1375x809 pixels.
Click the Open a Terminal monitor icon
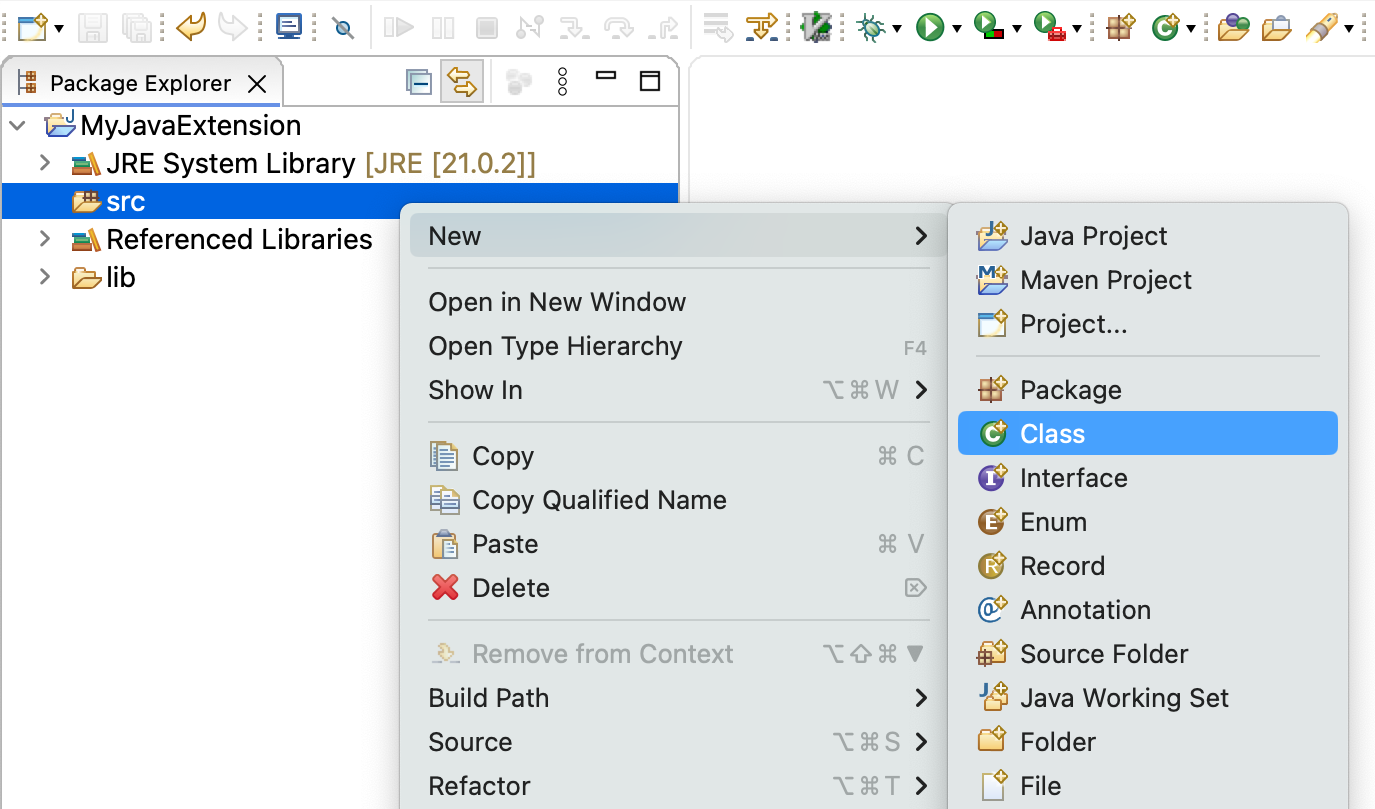[x=289, y=27]
